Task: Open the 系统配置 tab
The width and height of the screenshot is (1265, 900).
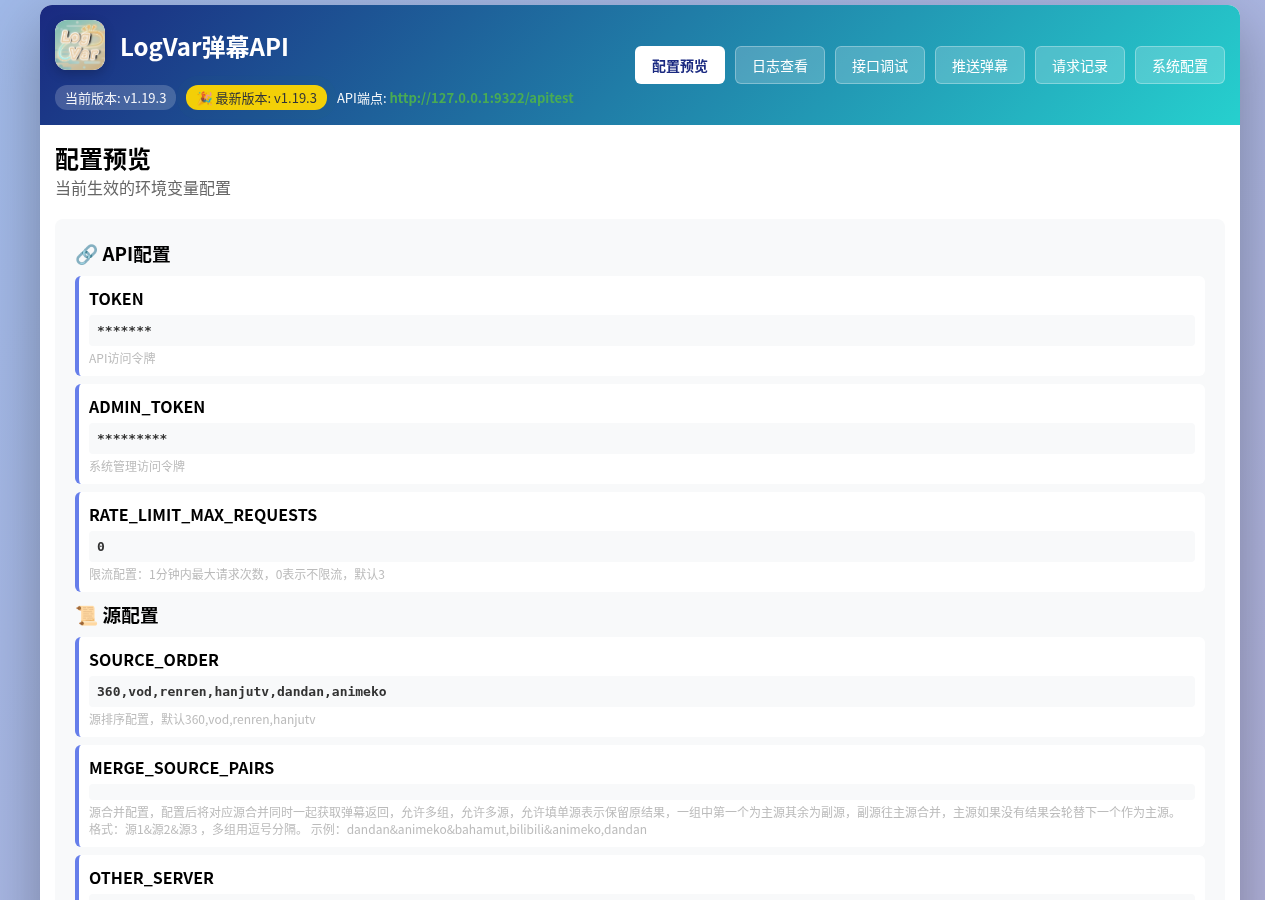Action: 1180,65
